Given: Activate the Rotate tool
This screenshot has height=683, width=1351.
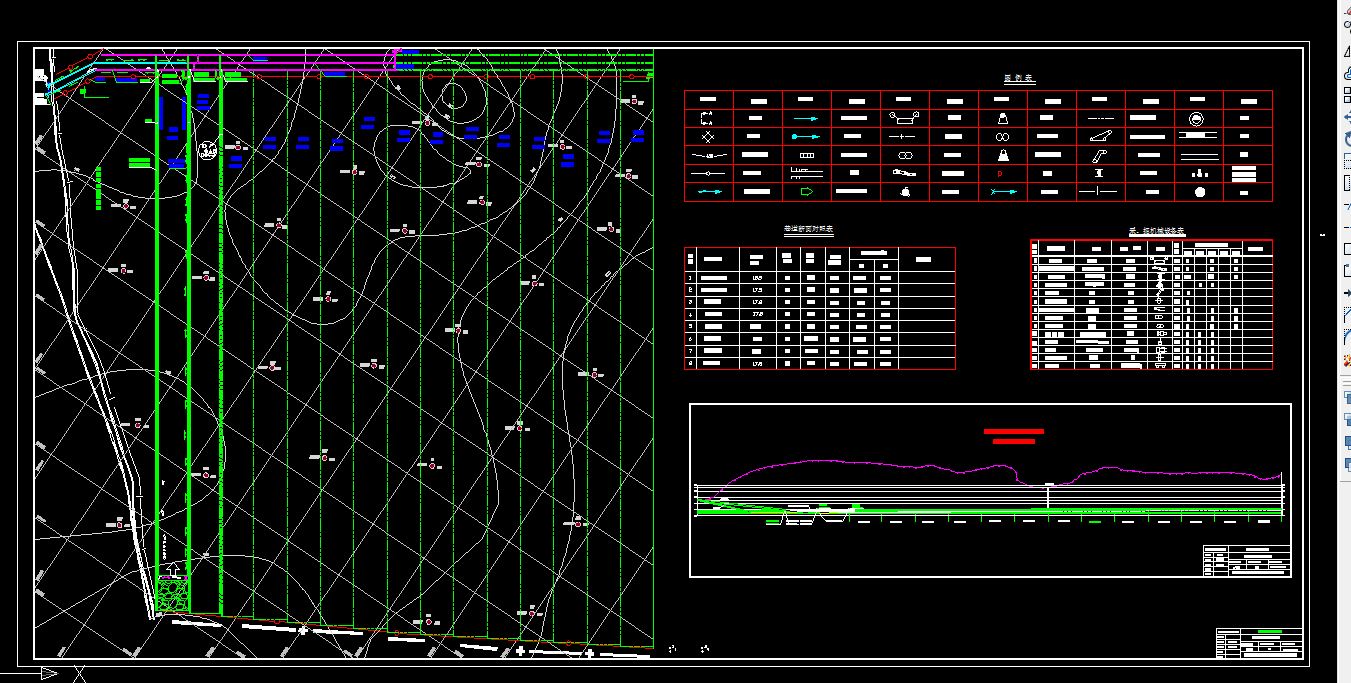Looking at the screenshot, I should point(1346,139).
